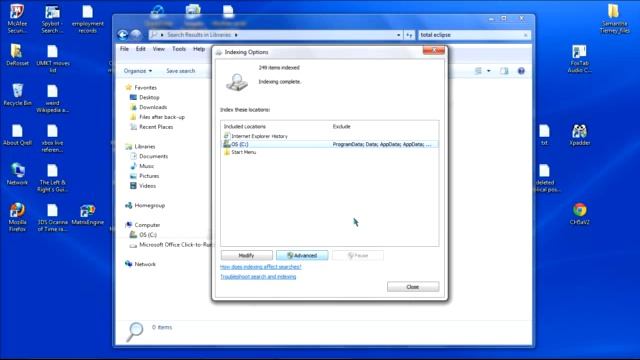
Task: Click the Advanced button
Action: coord(302,256)
